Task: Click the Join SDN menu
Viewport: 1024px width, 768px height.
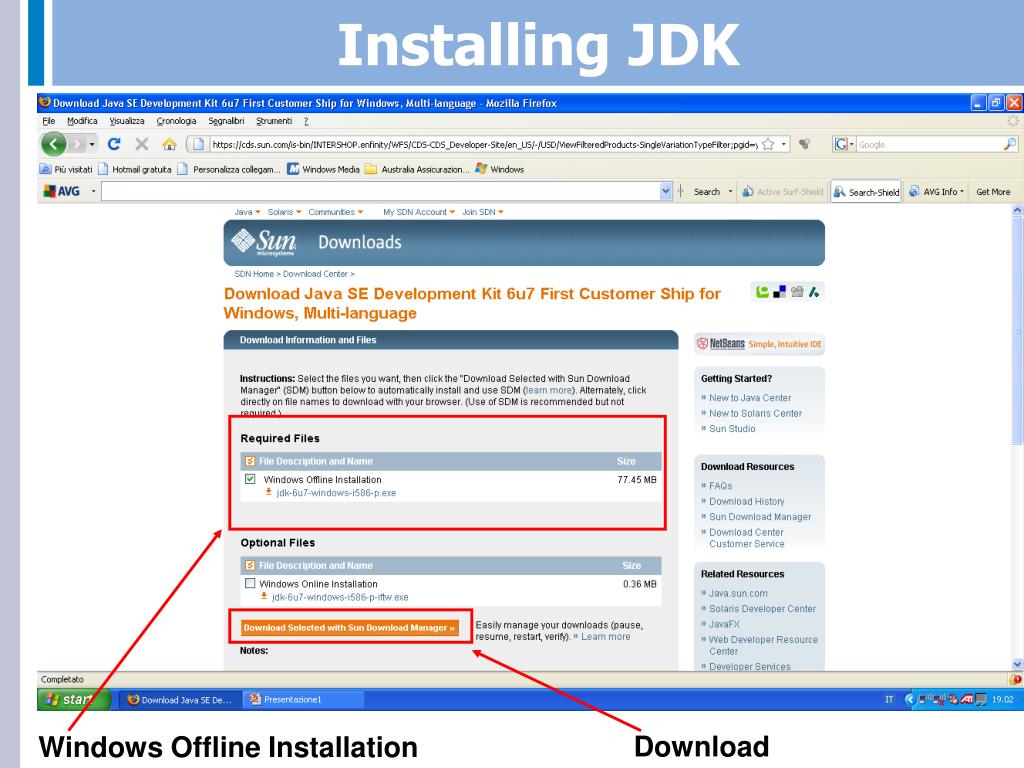Action: tap(483, 212)
